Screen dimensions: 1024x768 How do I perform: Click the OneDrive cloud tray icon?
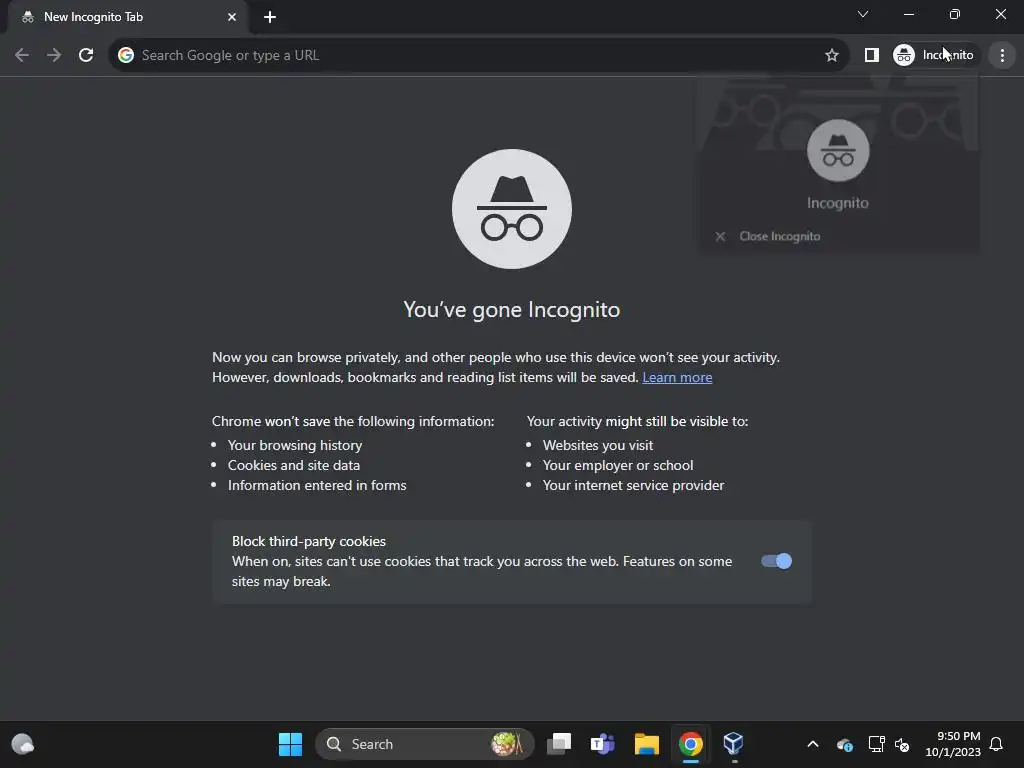coord(844,744)
